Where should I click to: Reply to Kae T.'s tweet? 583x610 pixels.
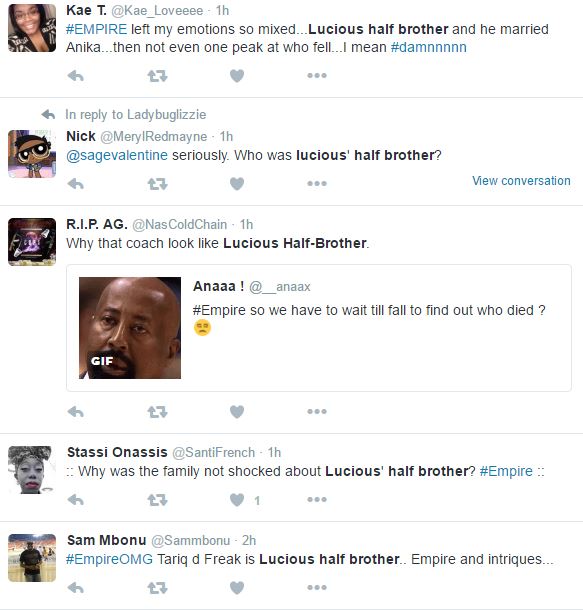coord(75,76)
